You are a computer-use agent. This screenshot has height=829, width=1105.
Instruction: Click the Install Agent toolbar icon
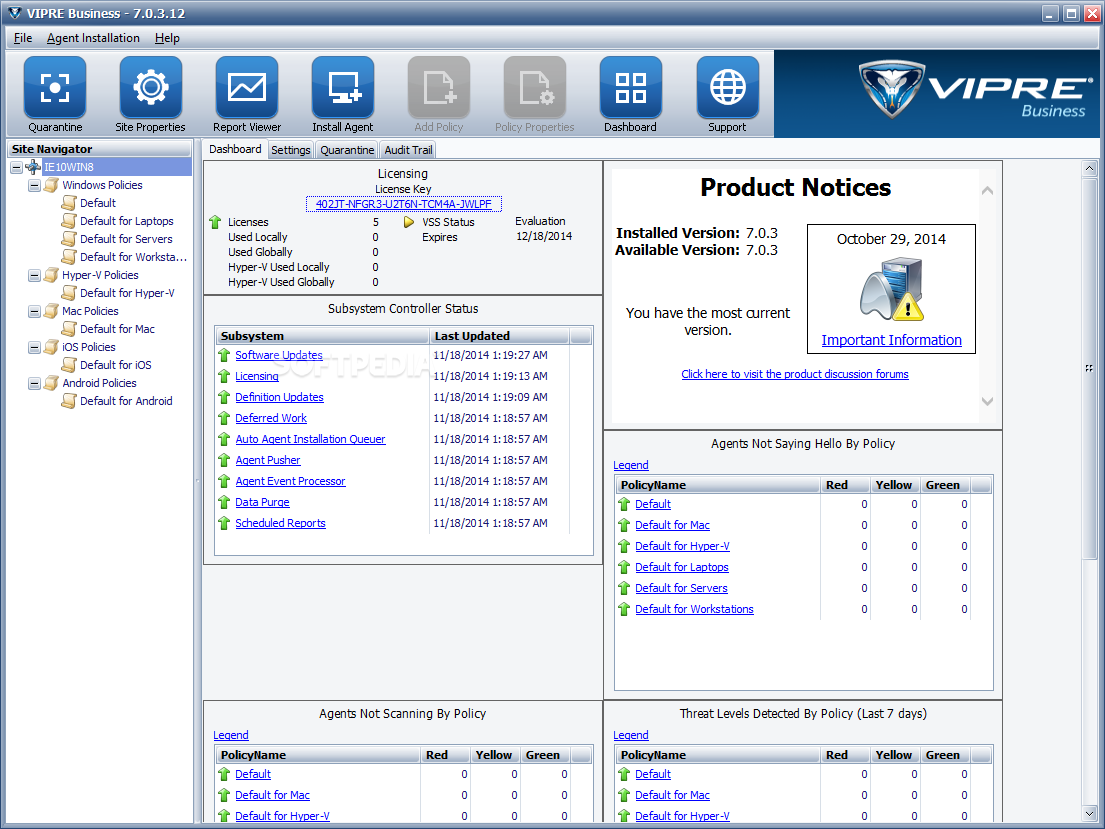pyautogui.click(x=342, y=88)
